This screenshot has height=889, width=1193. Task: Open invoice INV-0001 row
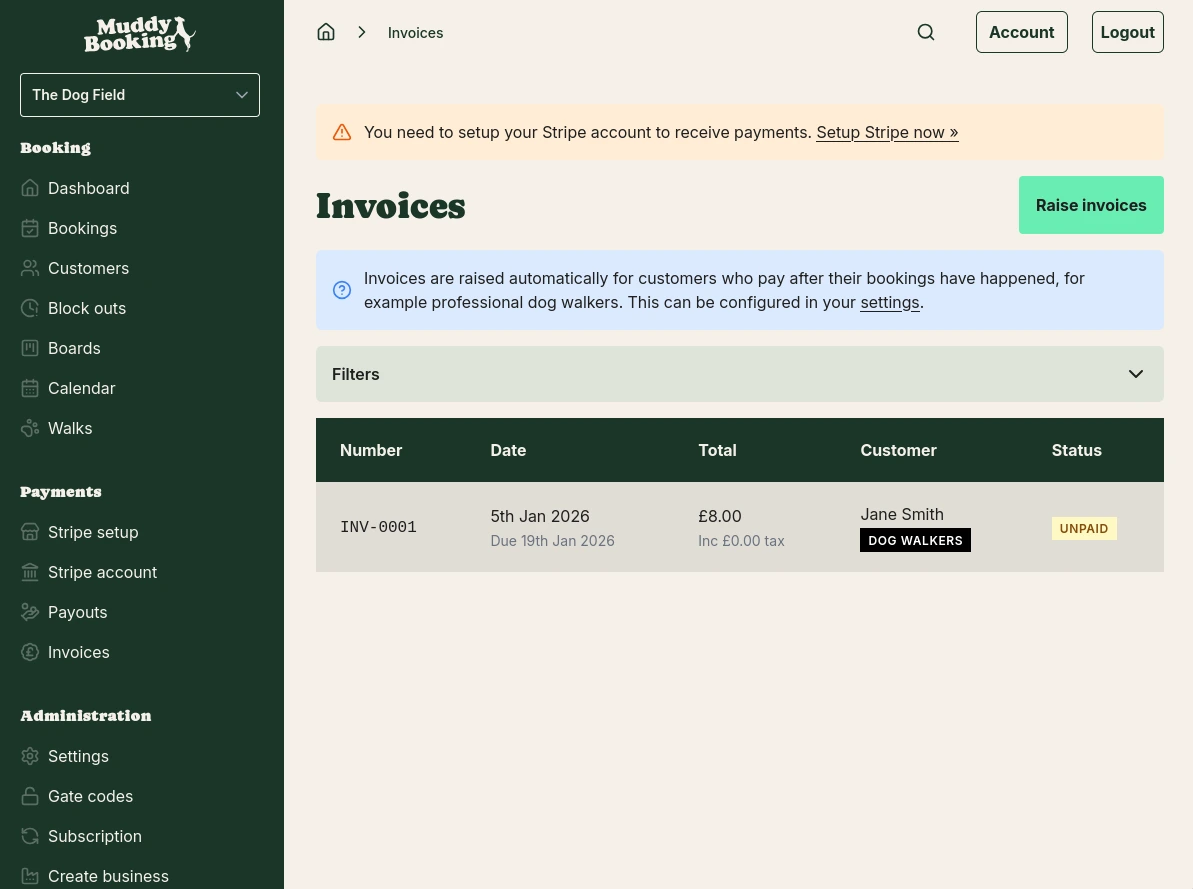coord(378,527)
